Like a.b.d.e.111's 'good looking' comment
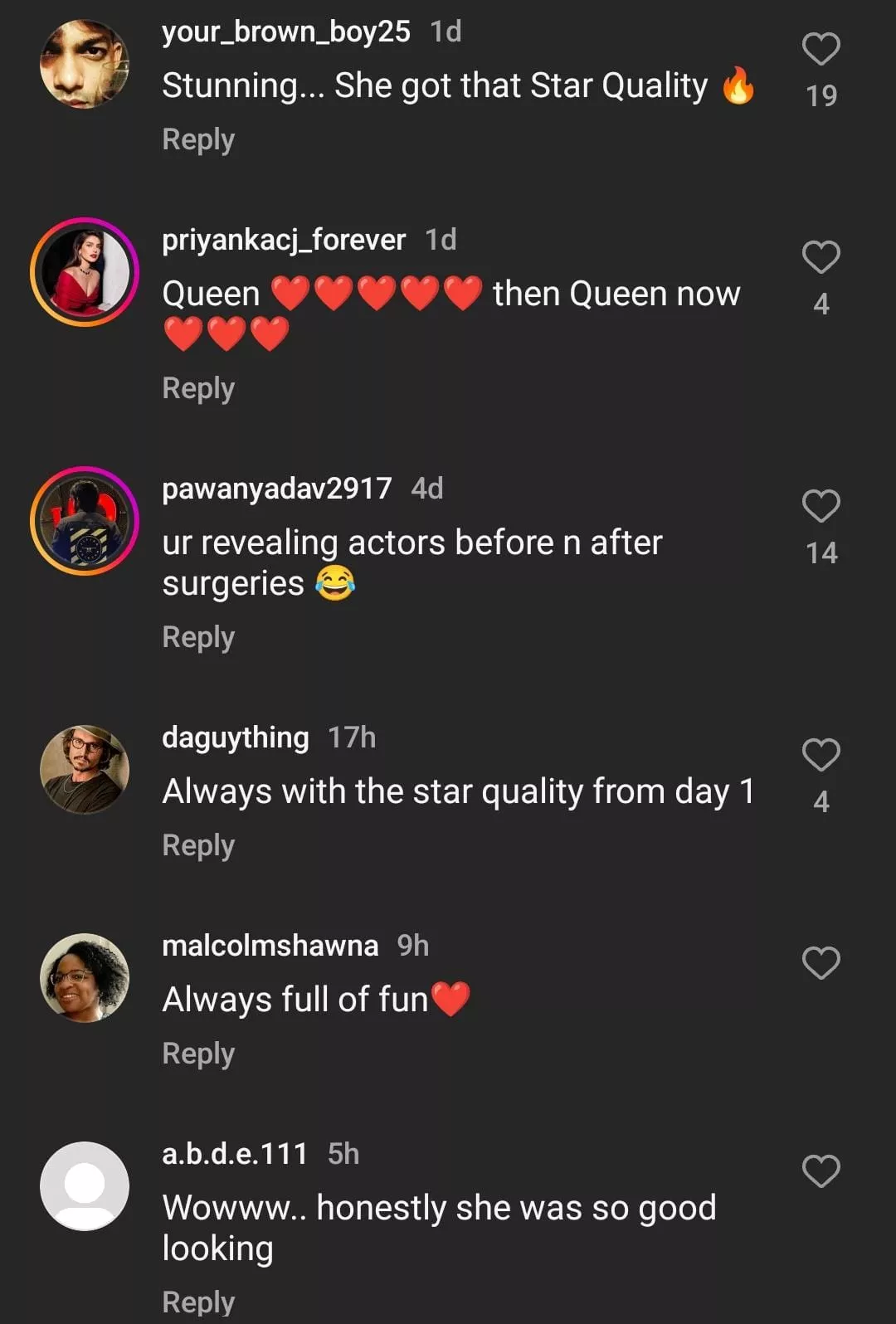Viewport: 896px width, 1324px height. (x=821, y=1171)
